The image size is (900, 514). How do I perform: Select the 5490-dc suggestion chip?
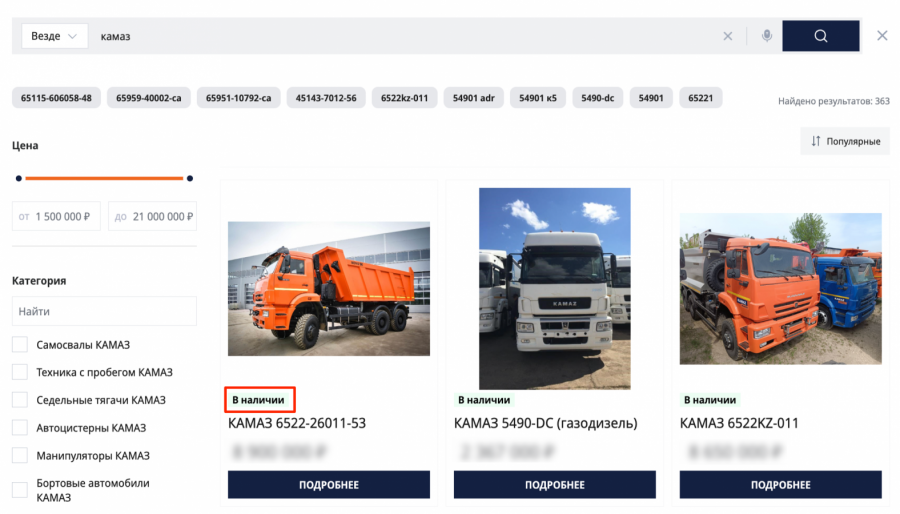click(x=598, y=98)
